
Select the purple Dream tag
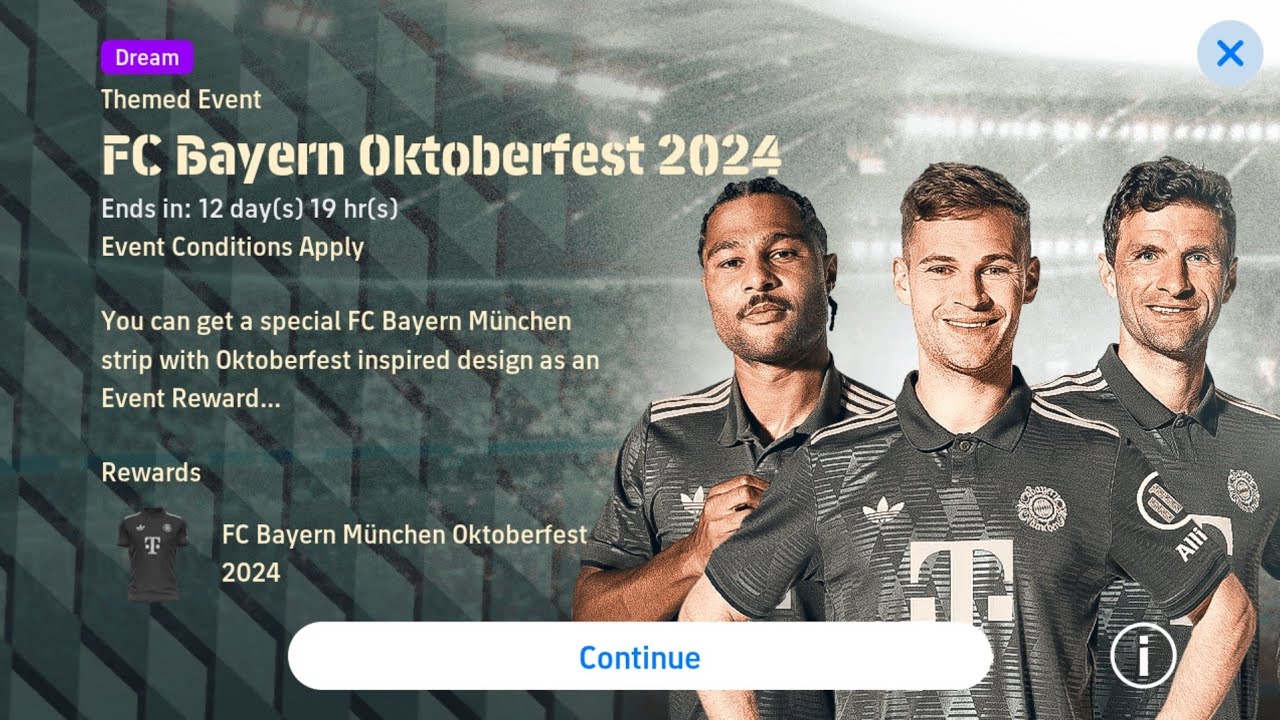tap(147, 58)
